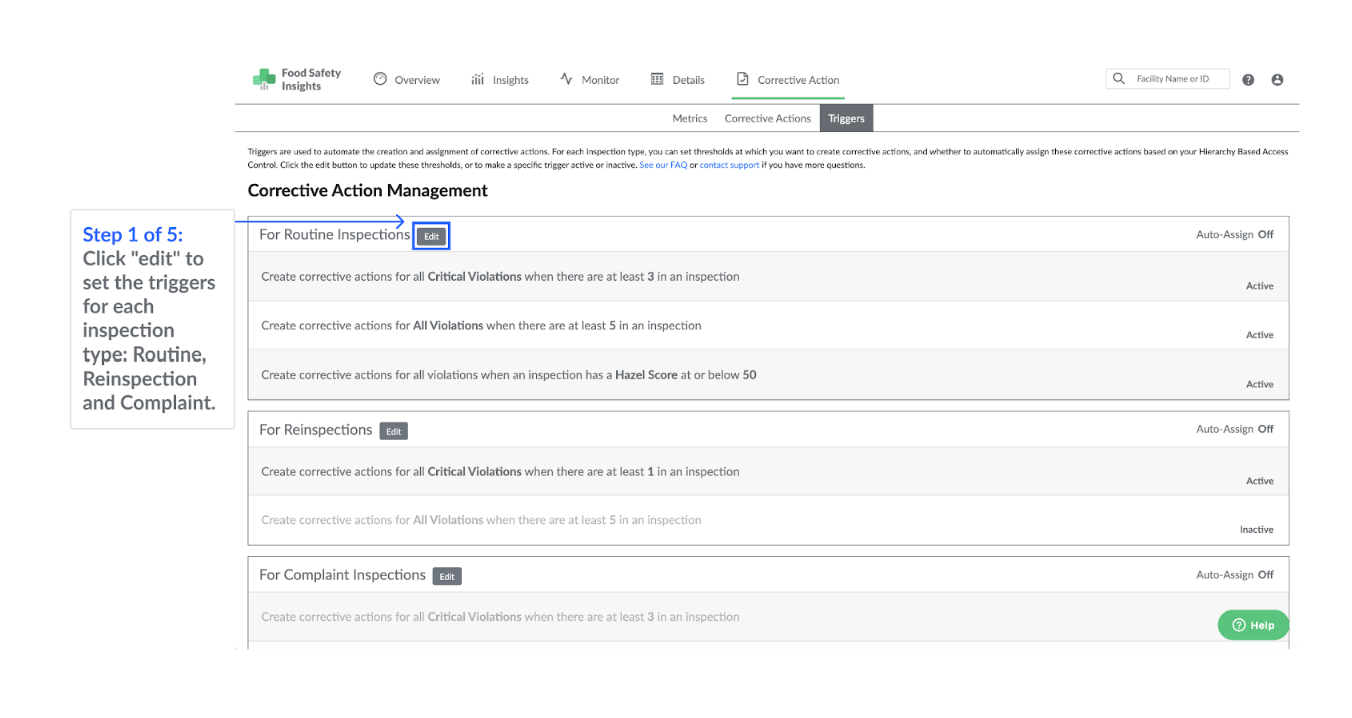Open the Overview dashboard icon

click(379, 78)
